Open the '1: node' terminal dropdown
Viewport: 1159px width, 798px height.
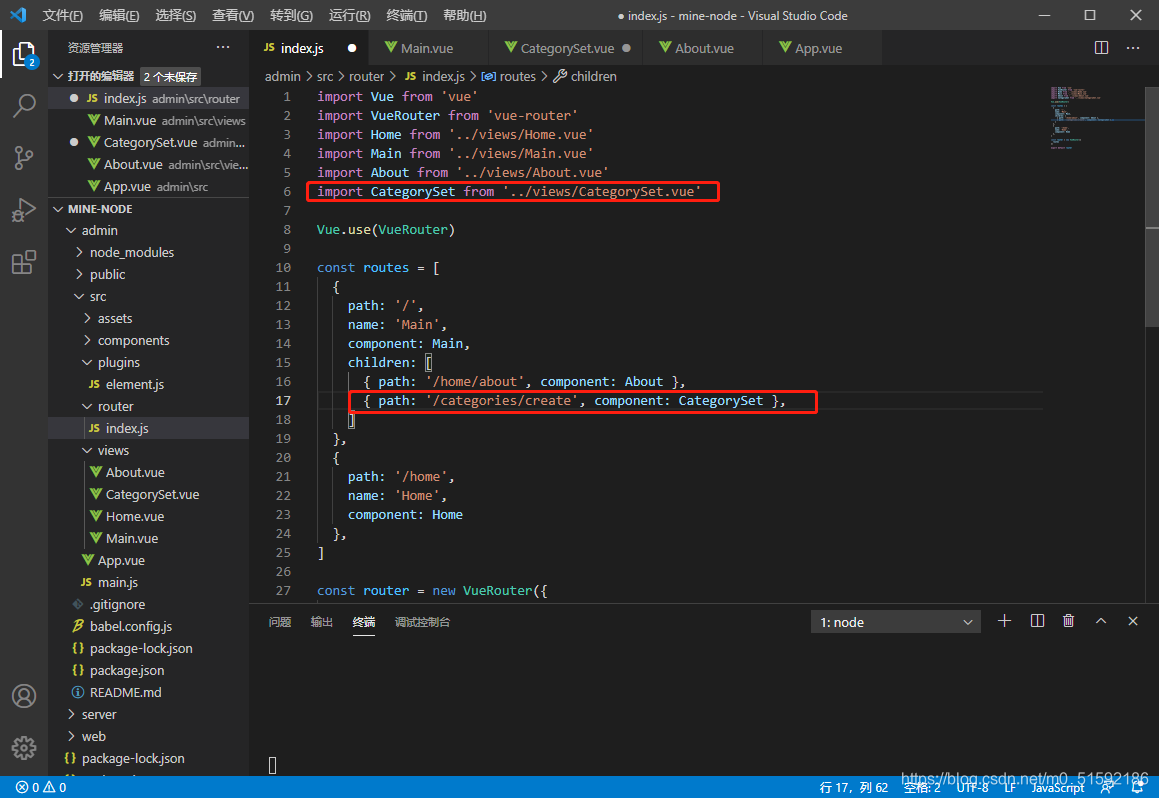[x=896, y=622]
